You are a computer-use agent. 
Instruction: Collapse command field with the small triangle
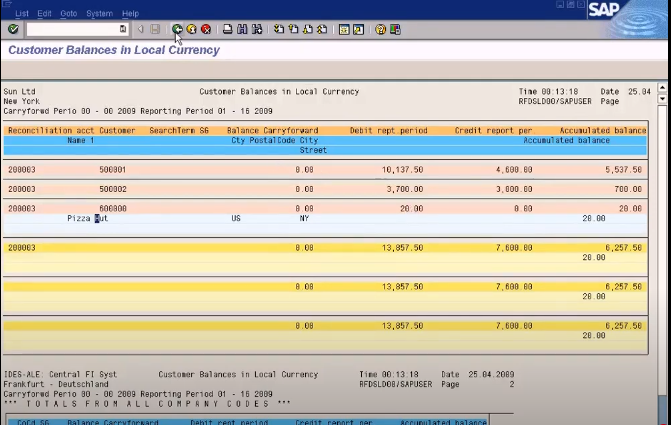(x=140, y=29)
